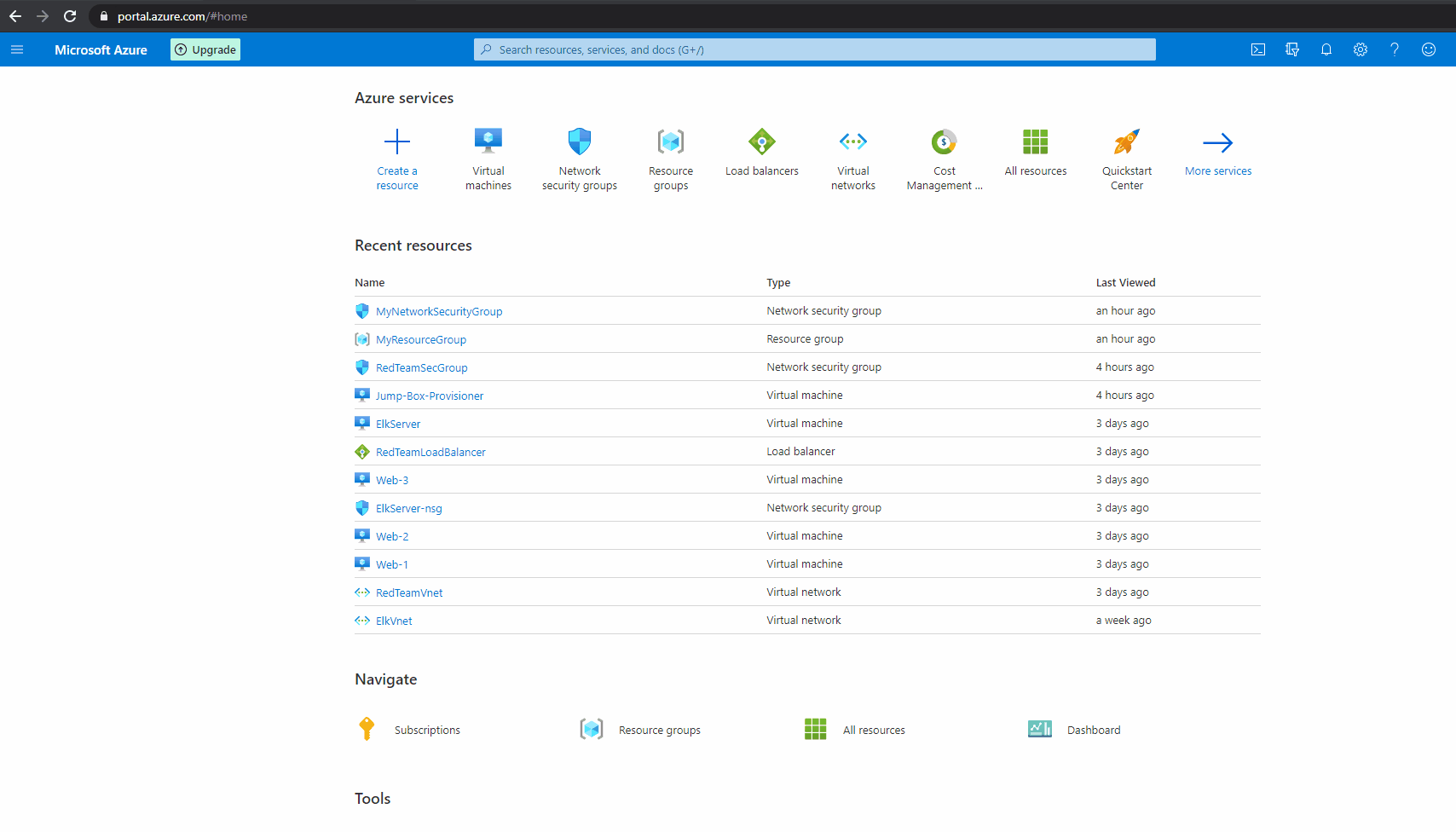Click the 'Resource group' type cell

coord(805,338)
